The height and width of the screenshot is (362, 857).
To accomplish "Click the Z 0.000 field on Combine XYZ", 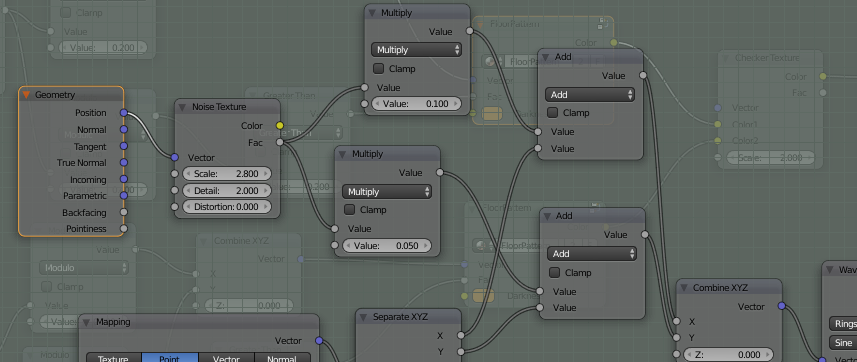I will point(729,354).
